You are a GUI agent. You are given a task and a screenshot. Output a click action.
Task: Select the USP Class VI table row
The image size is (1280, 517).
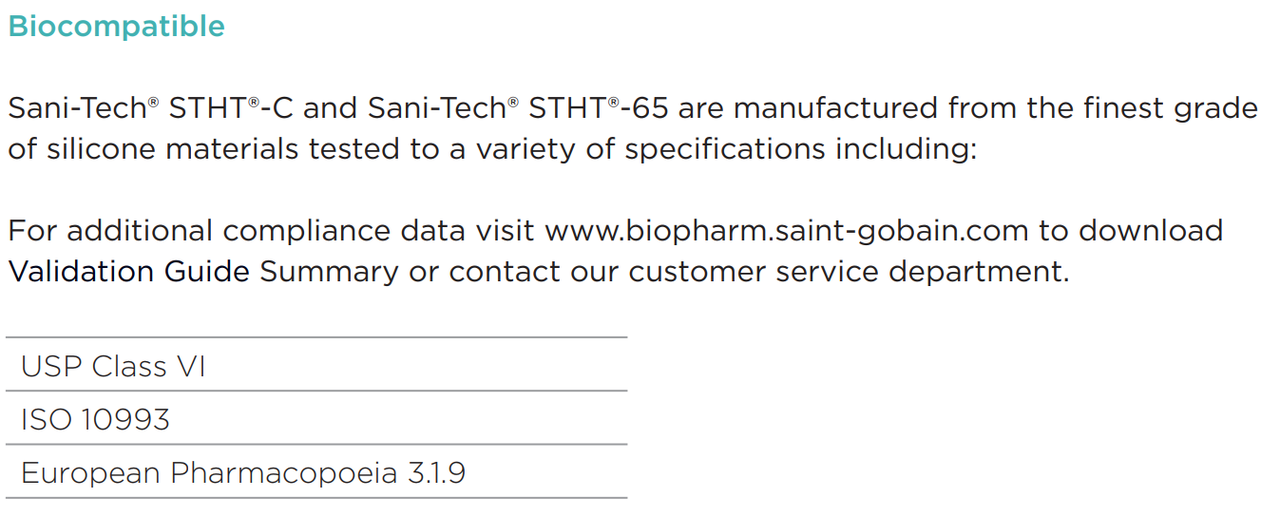[316, 365]
